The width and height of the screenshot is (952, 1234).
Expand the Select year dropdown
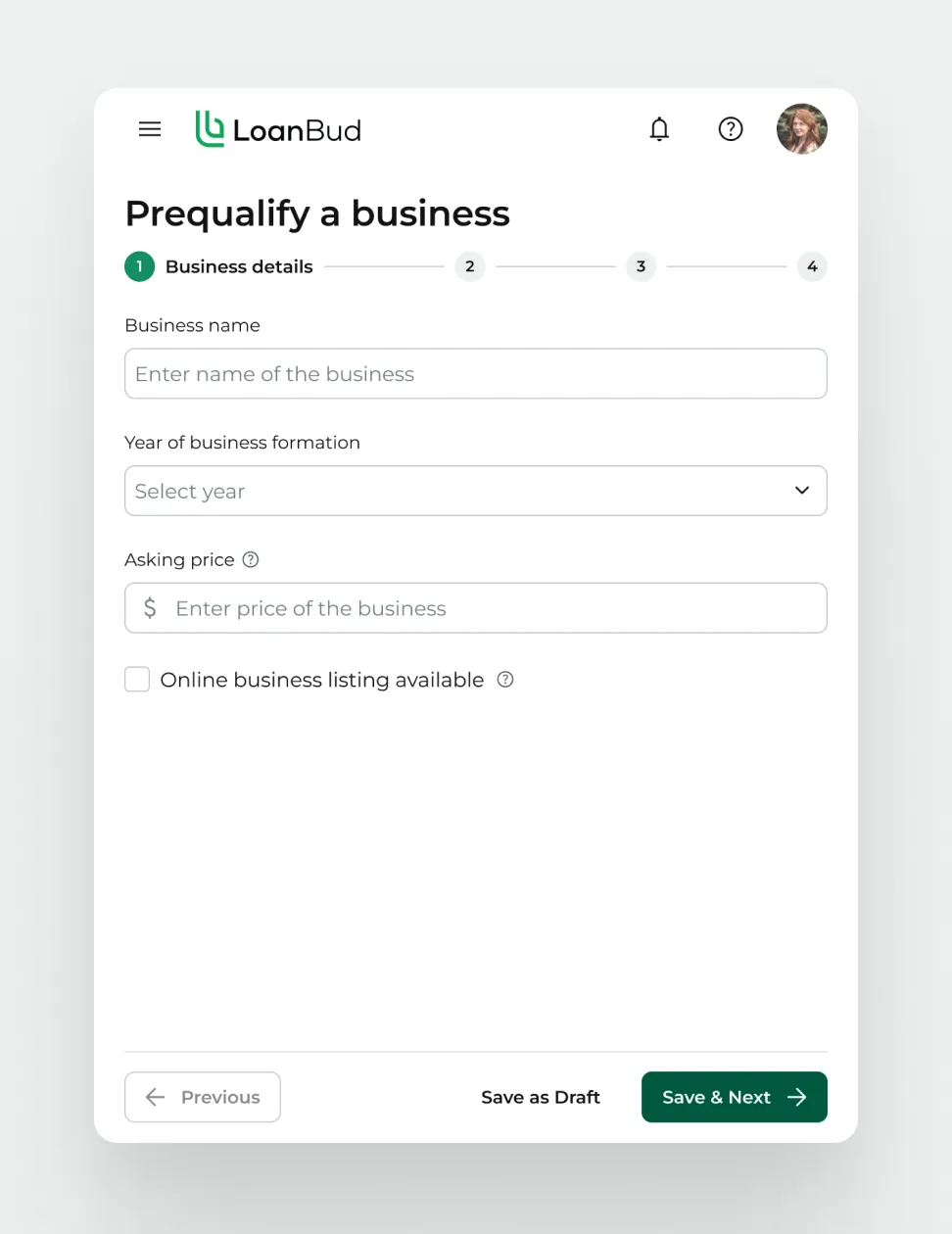click(475, 491)
